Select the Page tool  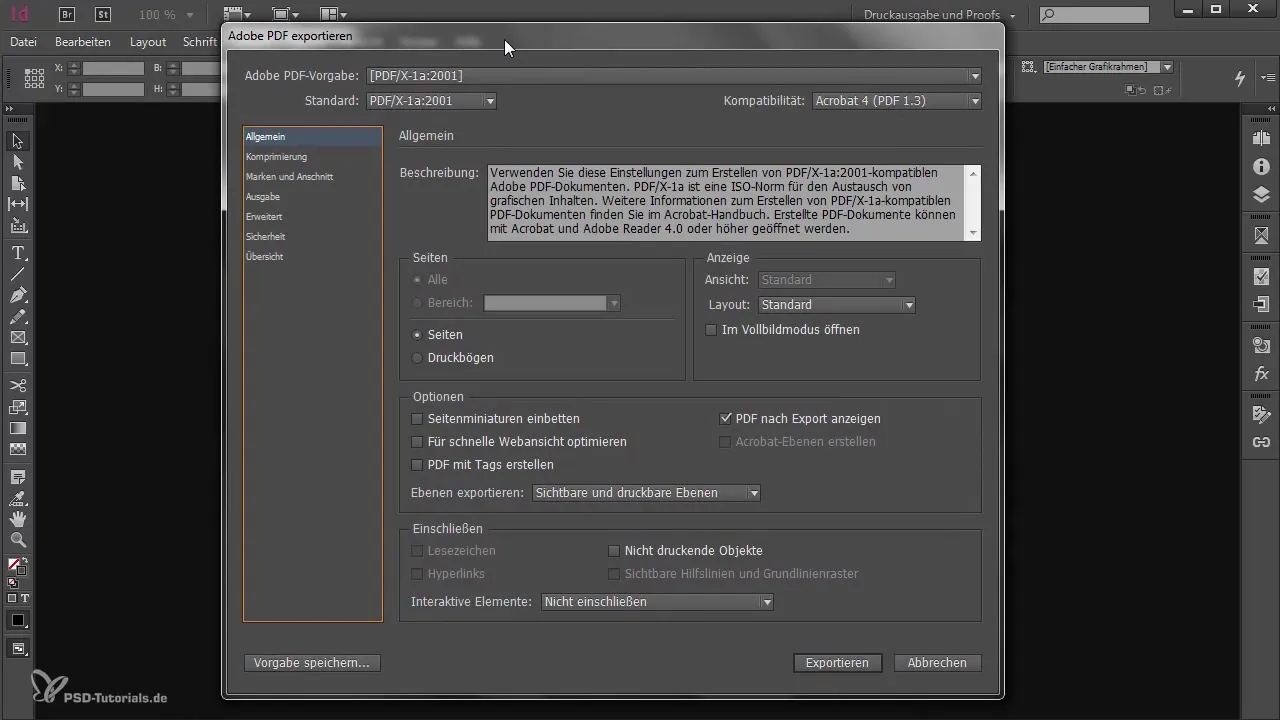tap(18, 183)
